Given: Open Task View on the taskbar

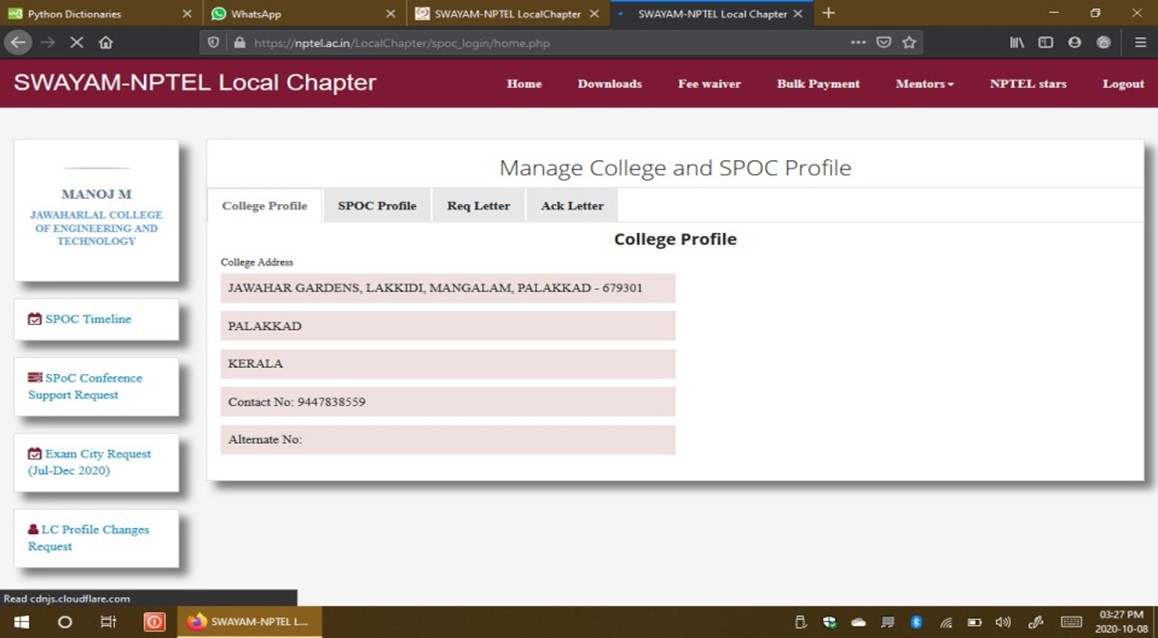Looking at the screenshot, I should click(109, 622).
